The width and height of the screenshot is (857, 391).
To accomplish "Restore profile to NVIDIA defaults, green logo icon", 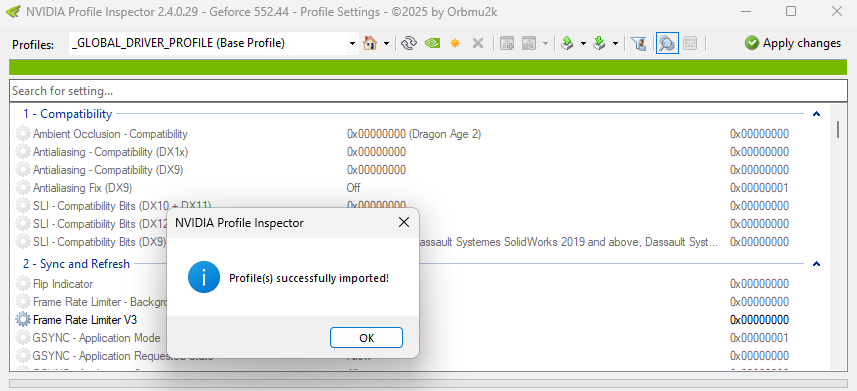I will point(432,43).
